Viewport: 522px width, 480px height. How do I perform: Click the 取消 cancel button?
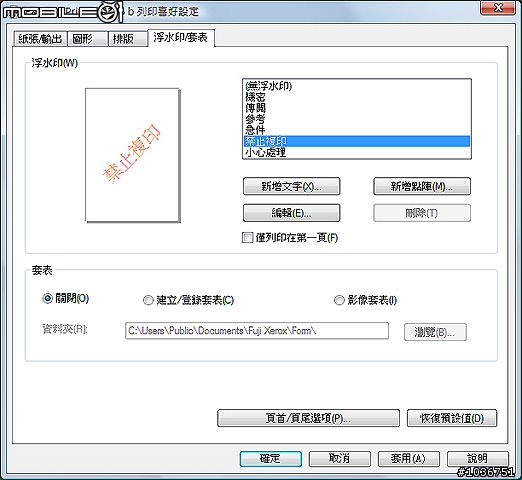pos(340,459)
